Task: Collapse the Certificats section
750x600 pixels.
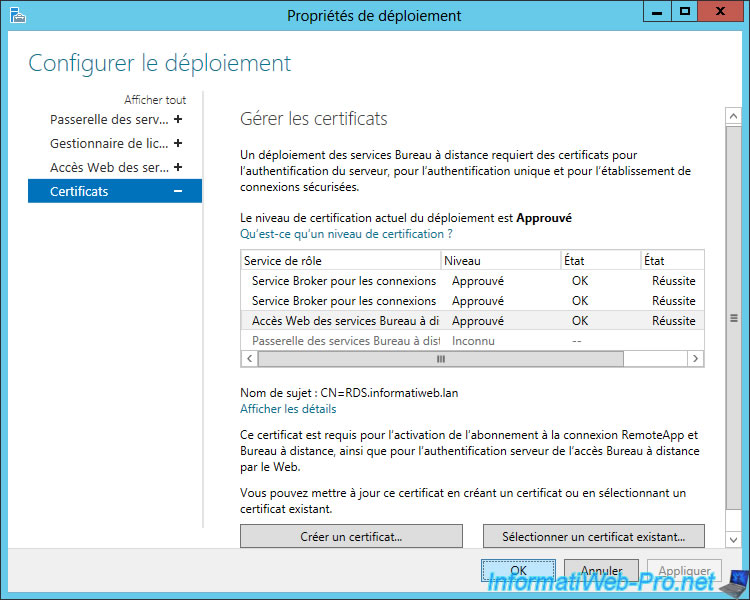Action: (x=178, y=191)
